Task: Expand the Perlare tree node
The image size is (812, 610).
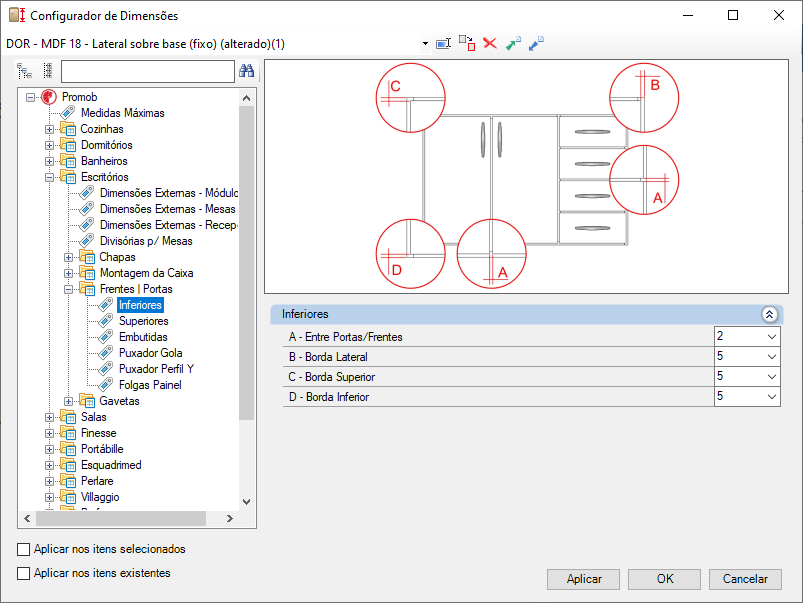Action: click(x=50, y=482)
